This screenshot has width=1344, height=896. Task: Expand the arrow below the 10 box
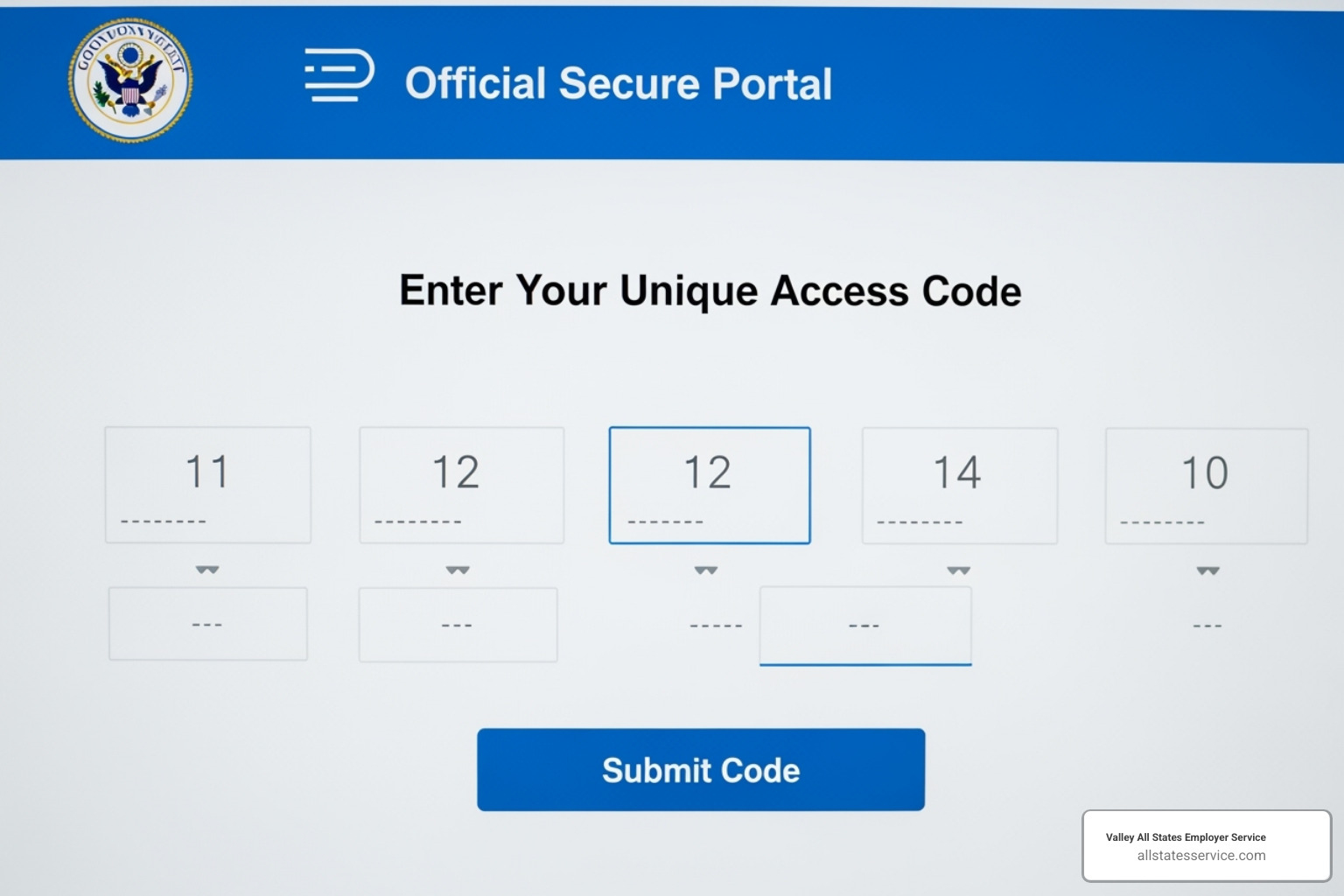coord(1208,571)
